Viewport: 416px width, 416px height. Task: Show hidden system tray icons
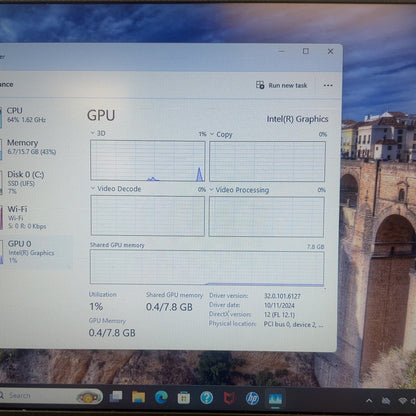click(369, 401)
